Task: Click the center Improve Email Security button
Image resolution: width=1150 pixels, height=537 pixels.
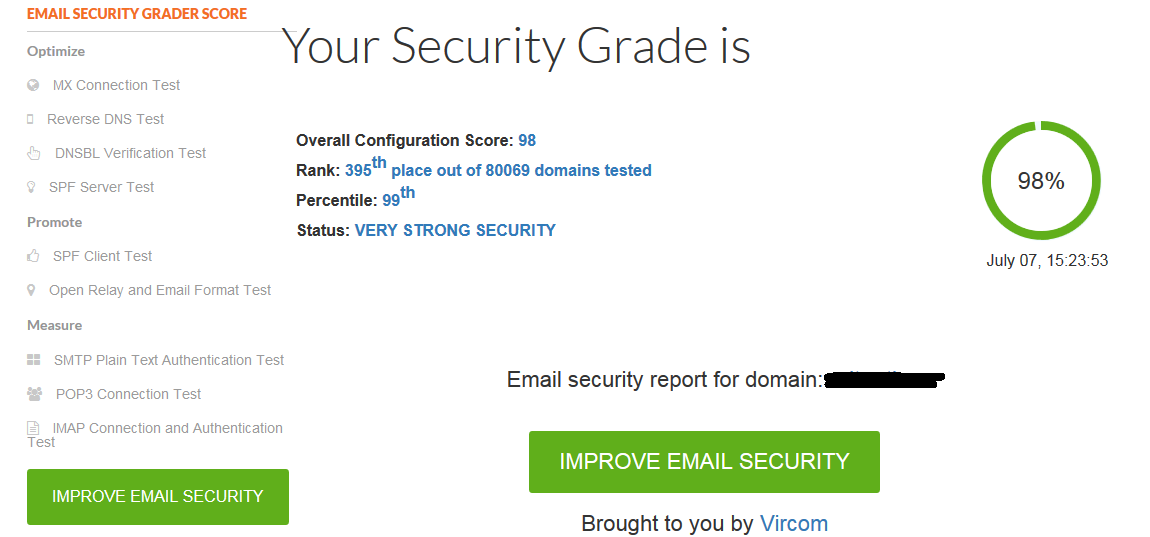Action: click(x=704, y=462)
